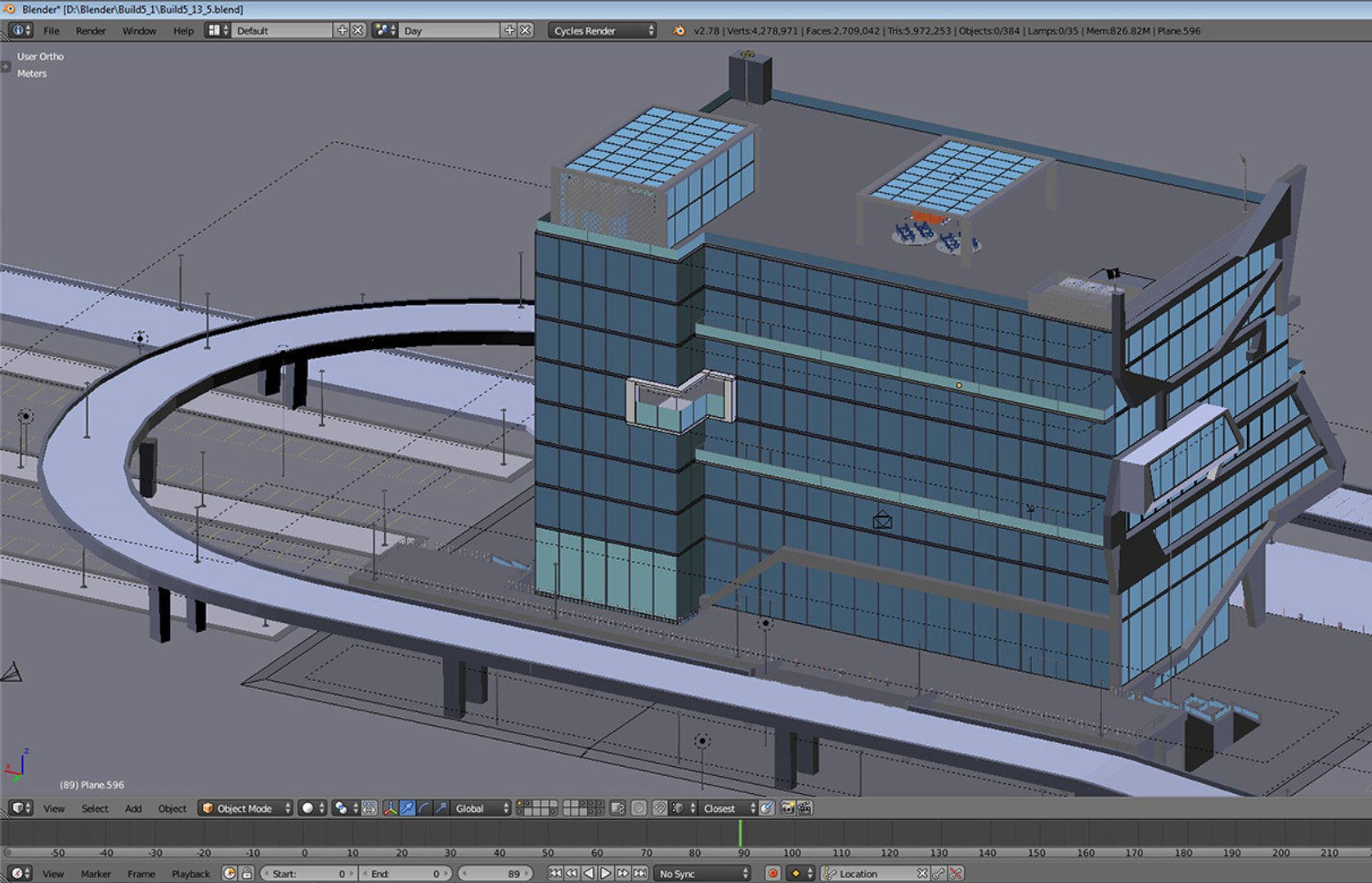The image size is (1372, 883).
Task: Open the Render menu
Action: coord(91,31)
